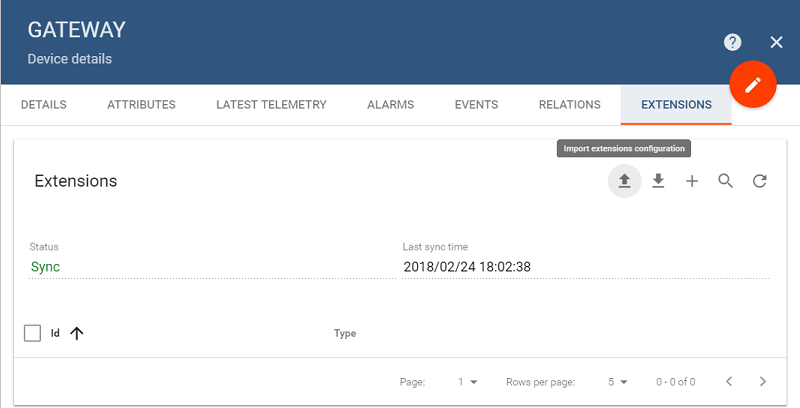Sort by Id column using arrow

[x=77, y=333]
